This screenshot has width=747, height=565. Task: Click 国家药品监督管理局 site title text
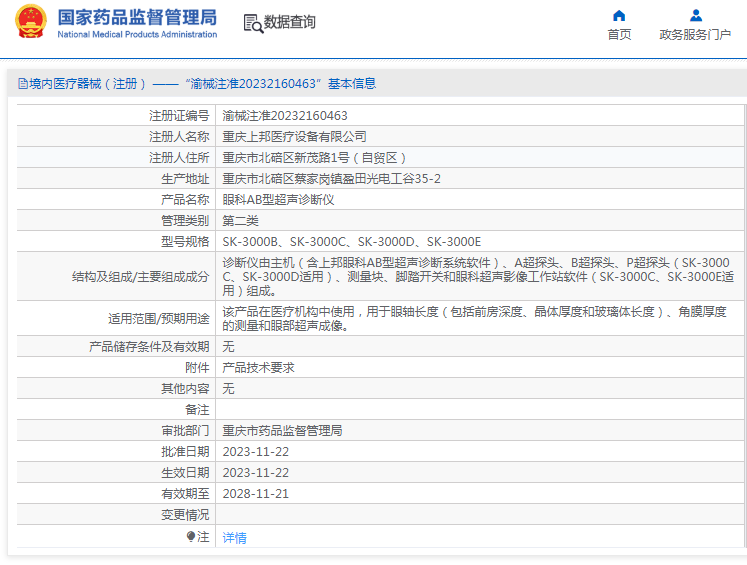click(137, 17)
